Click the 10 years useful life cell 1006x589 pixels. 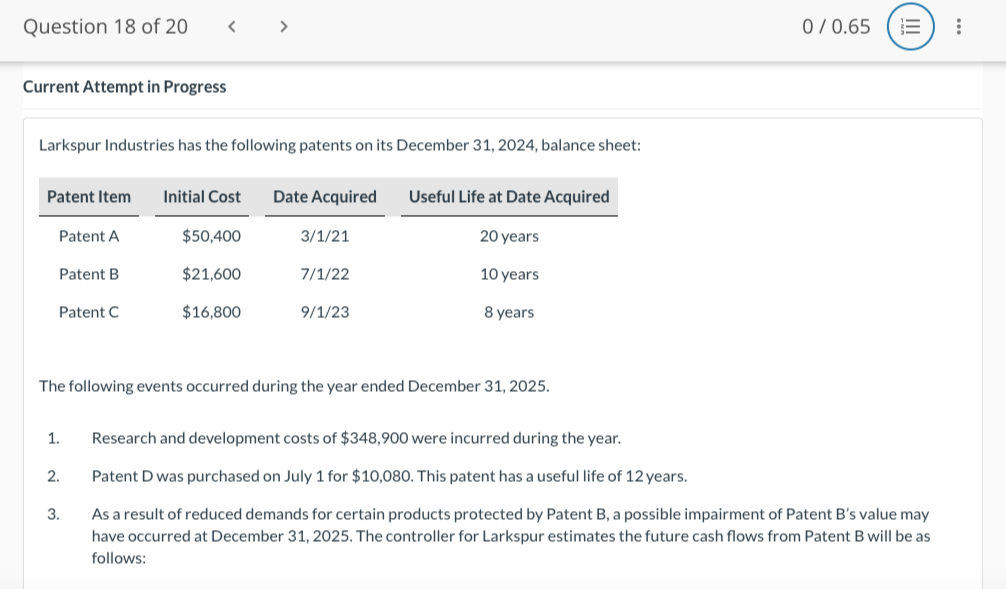coord(509,274)
